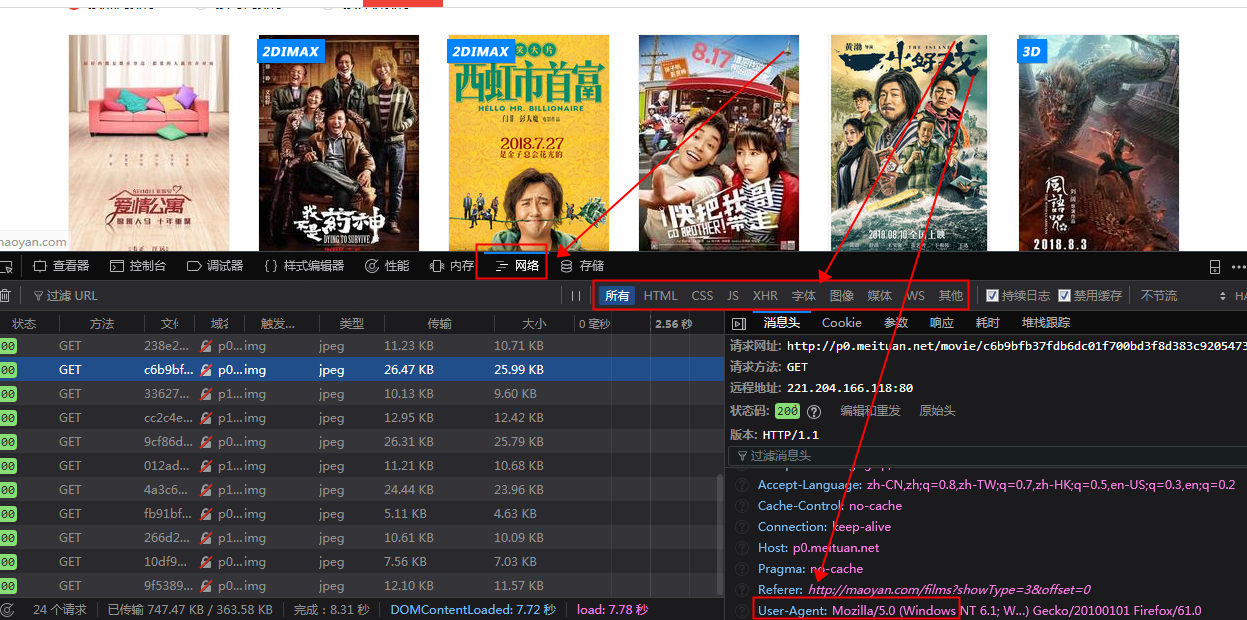Screen dimensions: 1247x620
Task: Filter requests by JS type
Action: [733, 296]
